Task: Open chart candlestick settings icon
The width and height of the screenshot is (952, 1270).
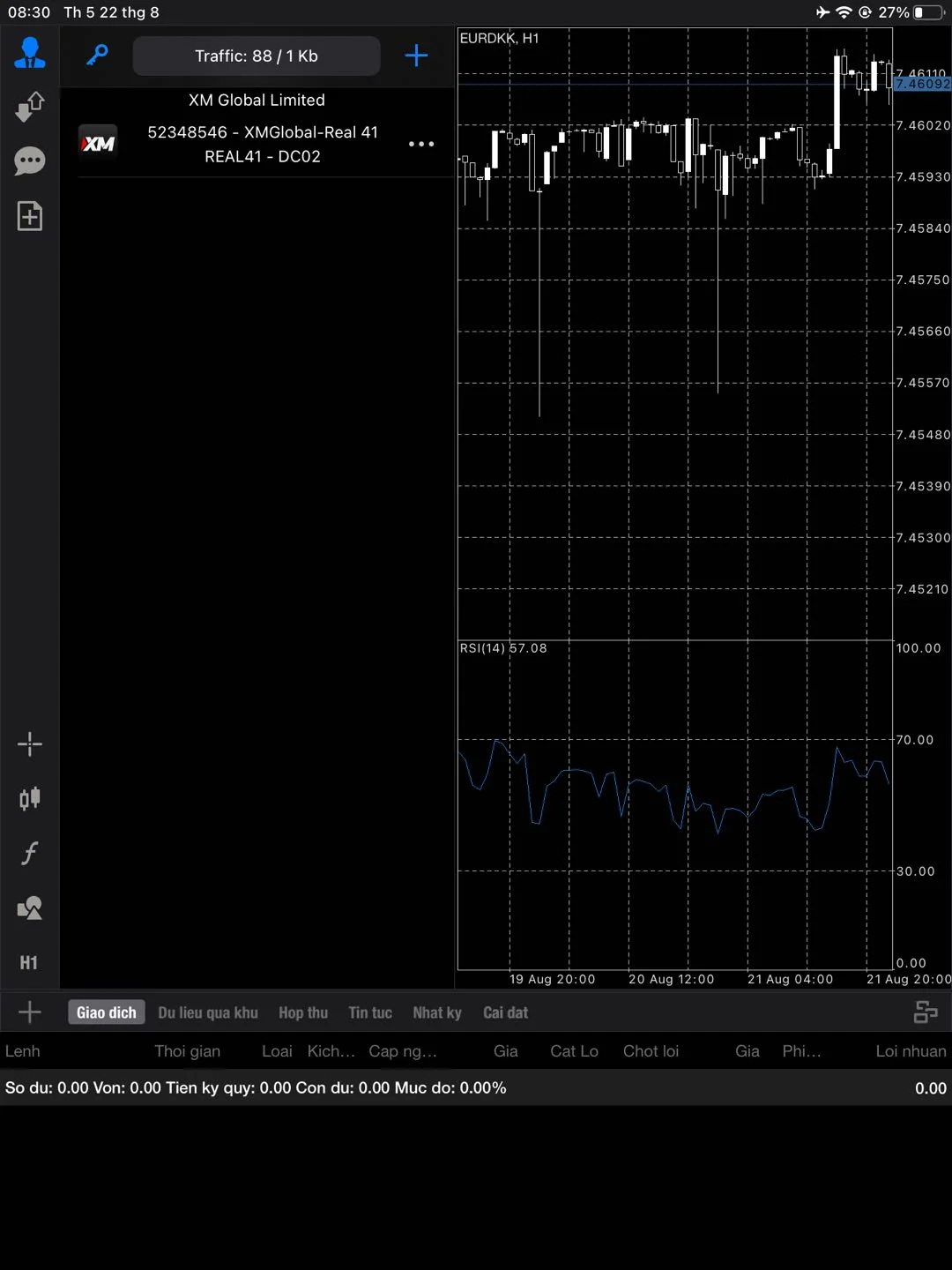Action: [x=30, y=799]
